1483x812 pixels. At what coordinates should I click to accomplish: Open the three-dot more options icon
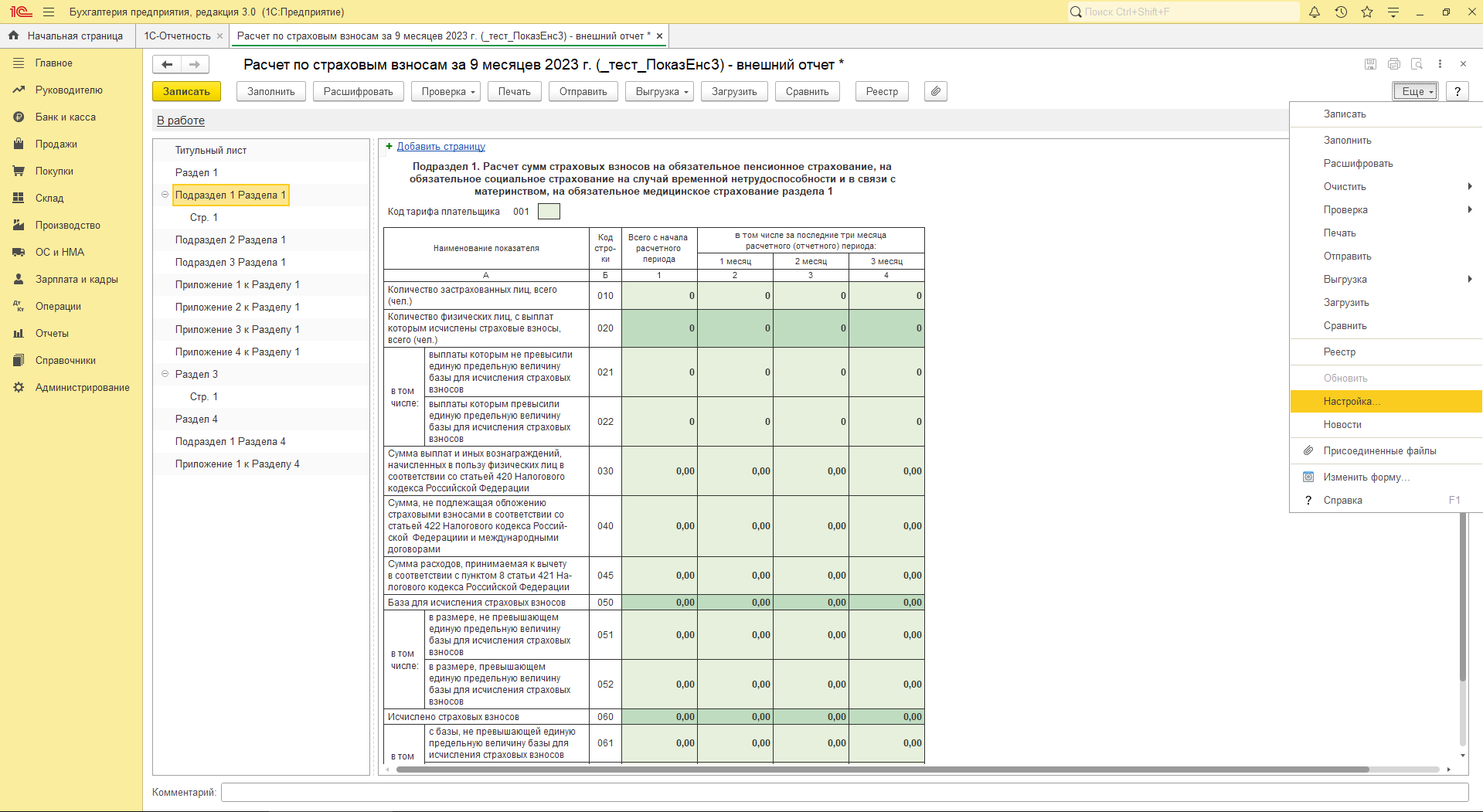(x=1440, y=64)
